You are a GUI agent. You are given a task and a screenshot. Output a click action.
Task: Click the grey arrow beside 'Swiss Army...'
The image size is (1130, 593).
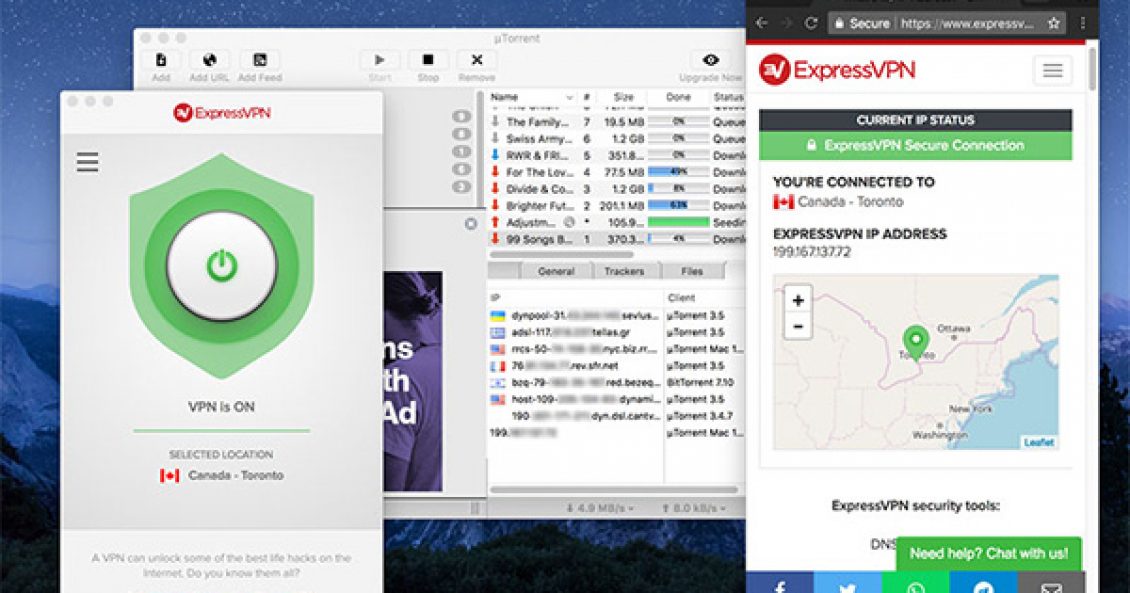(495, 139)
